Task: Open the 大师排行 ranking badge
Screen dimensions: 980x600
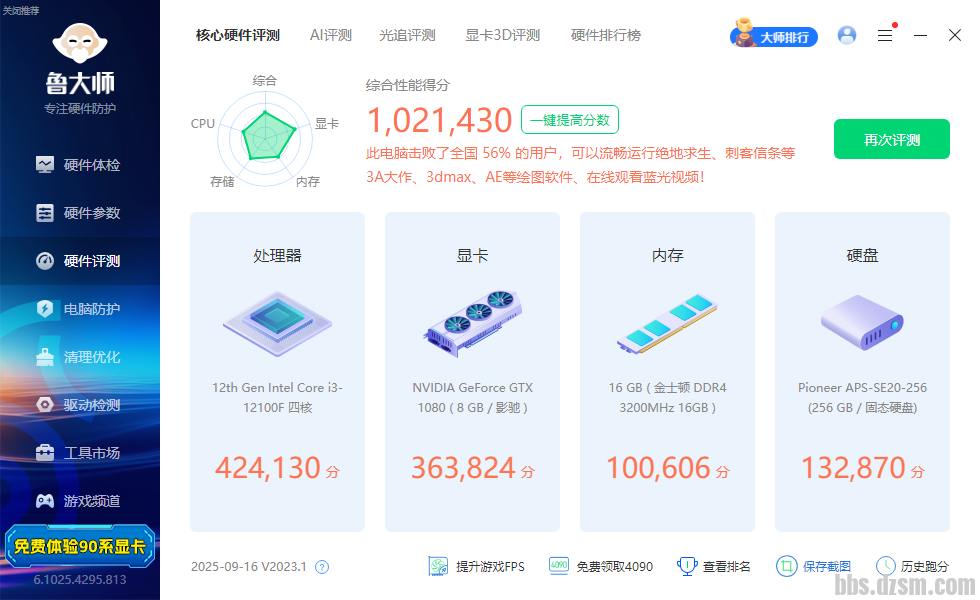Action: (775, 36)
